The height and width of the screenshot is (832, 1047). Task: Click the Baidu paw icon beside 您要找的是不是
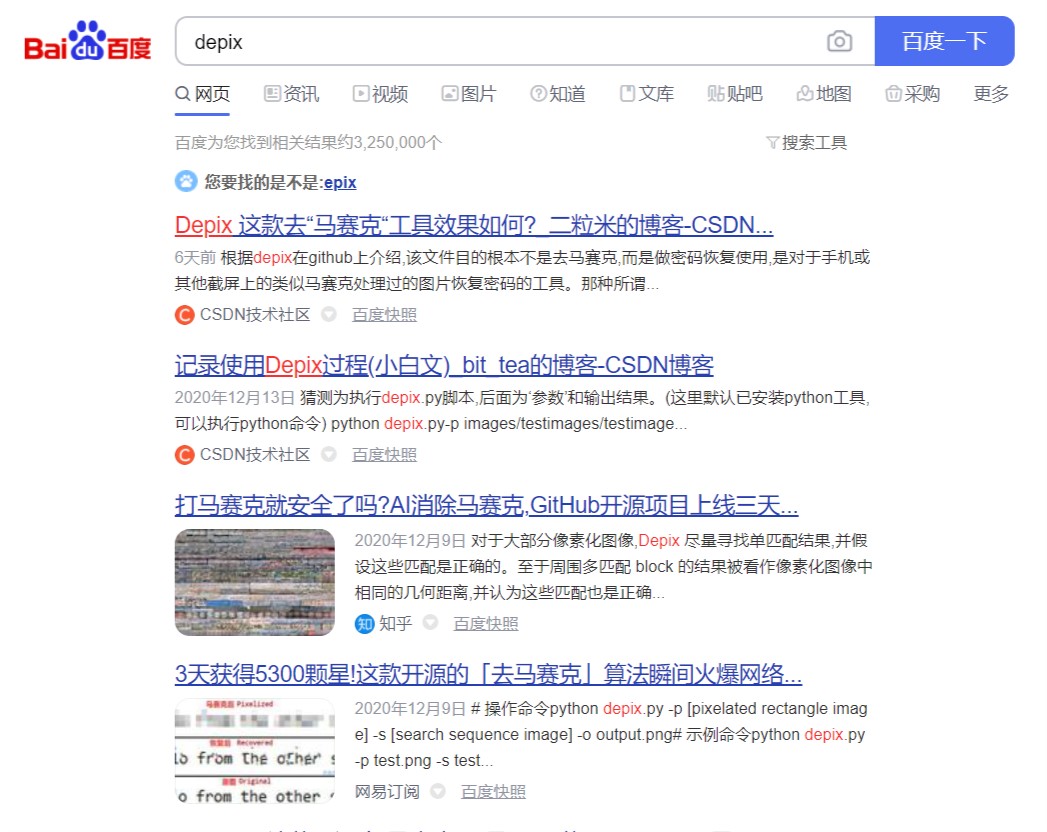point(186,181)
